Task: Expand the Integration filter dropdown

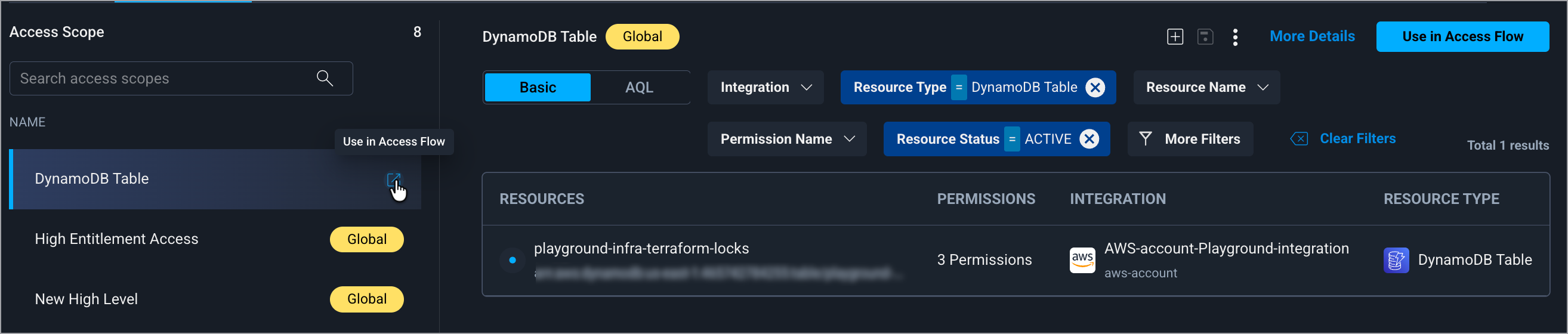Action: coord(765,88)
